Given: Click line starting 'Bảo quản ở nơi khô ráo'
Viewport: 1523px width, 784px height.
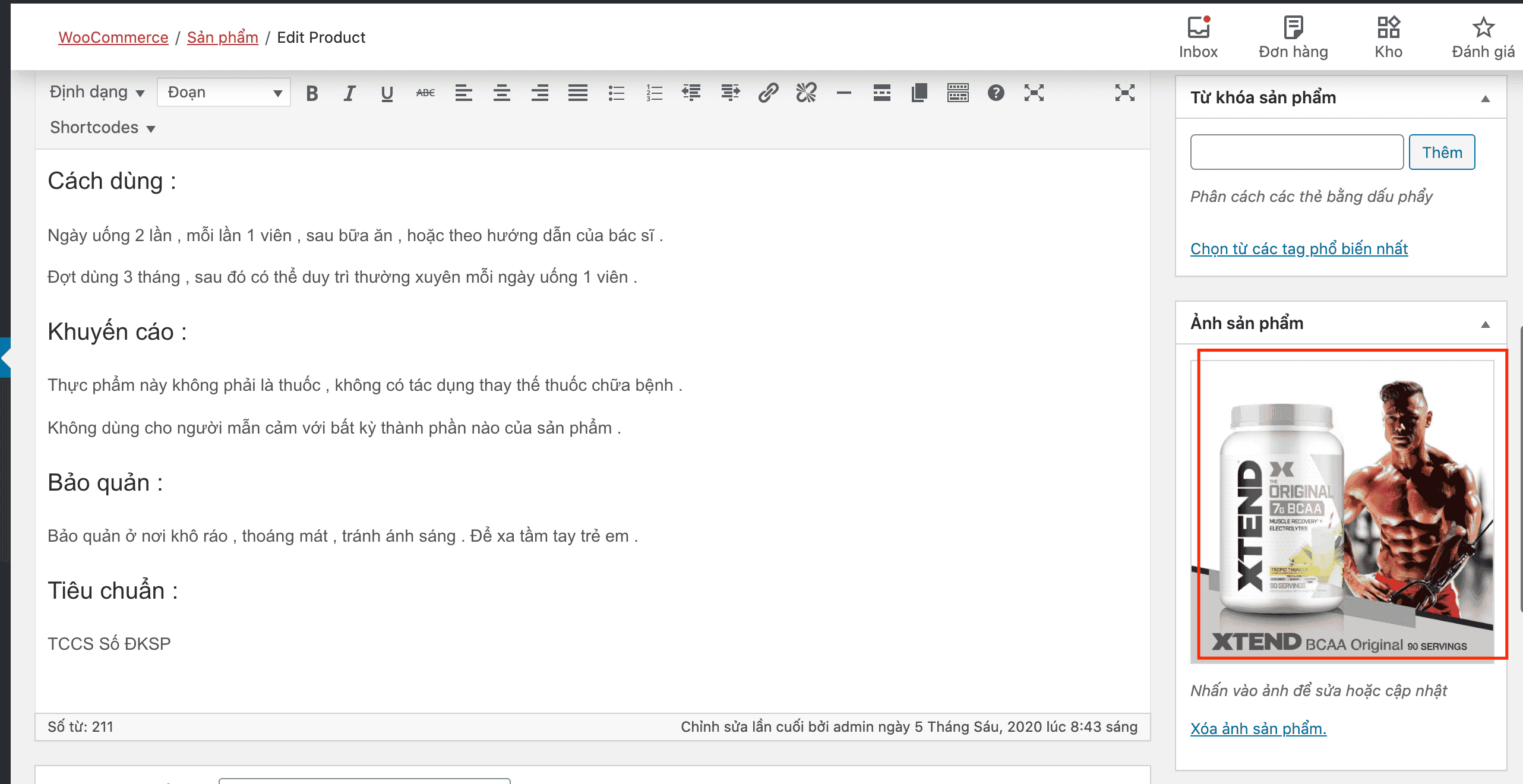Looking at the screenshot, I should (343, 536).
